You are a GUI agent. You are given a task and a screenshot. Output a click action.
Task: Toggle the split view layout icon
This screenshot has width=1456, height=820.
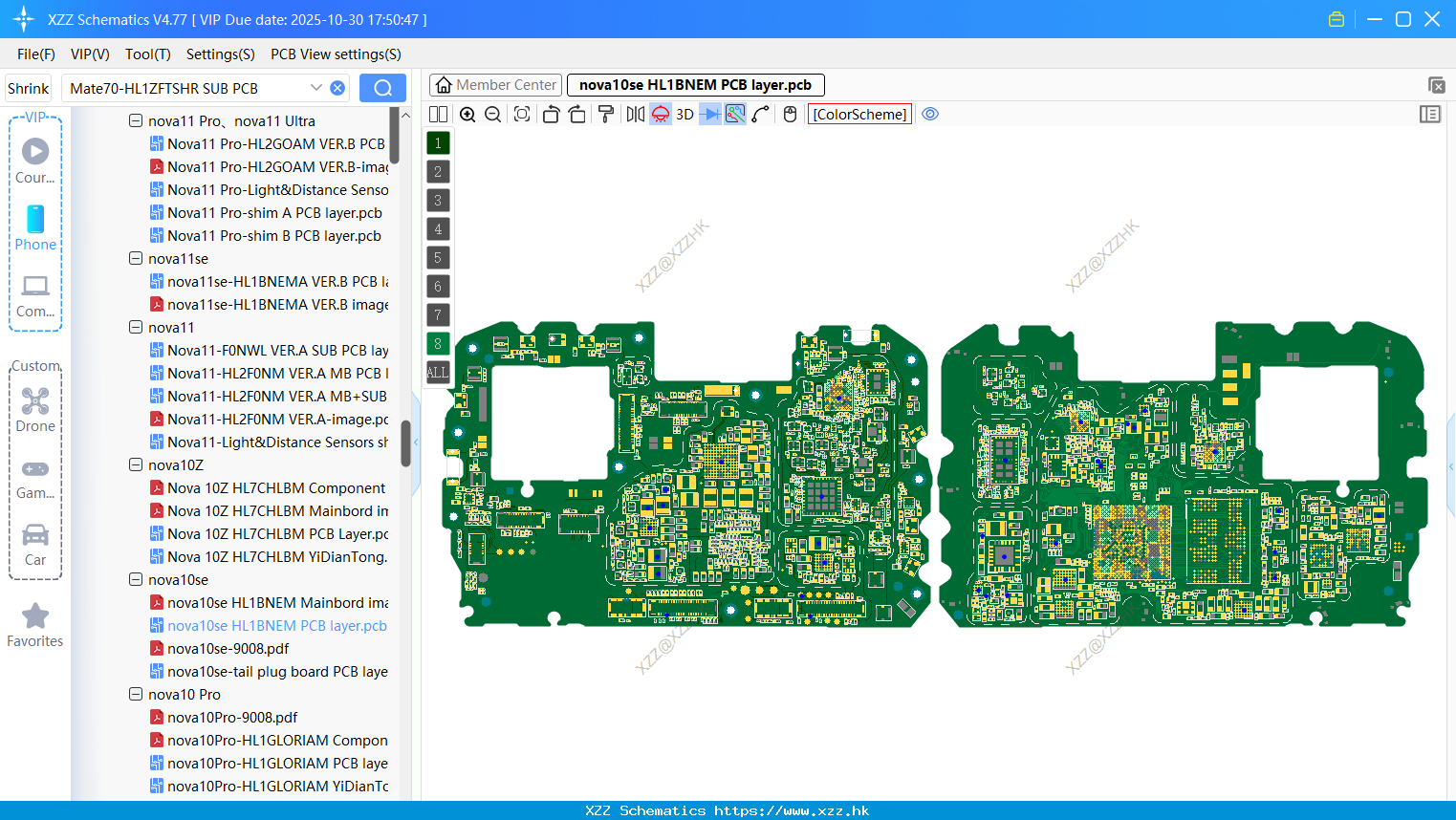click(438, 115)
